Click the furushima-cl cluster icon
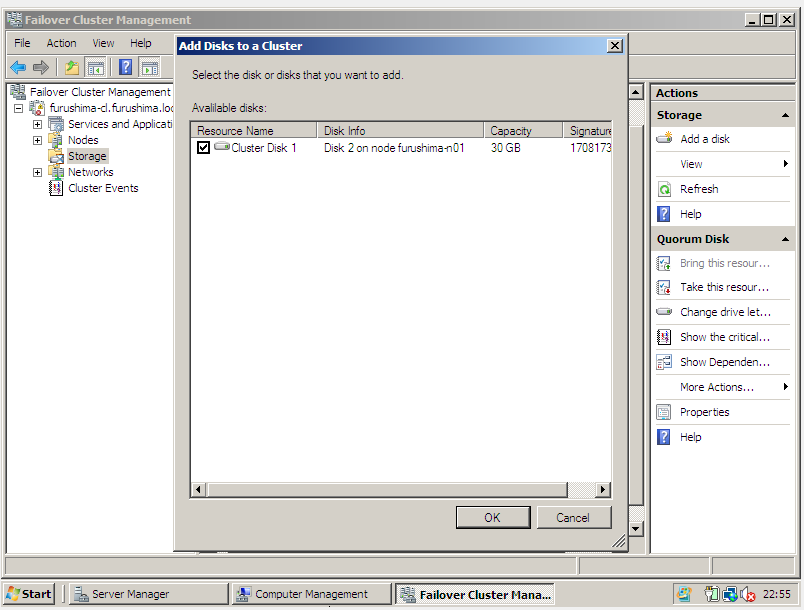Screen dimensions: 804x610 (x=37, y=108)
